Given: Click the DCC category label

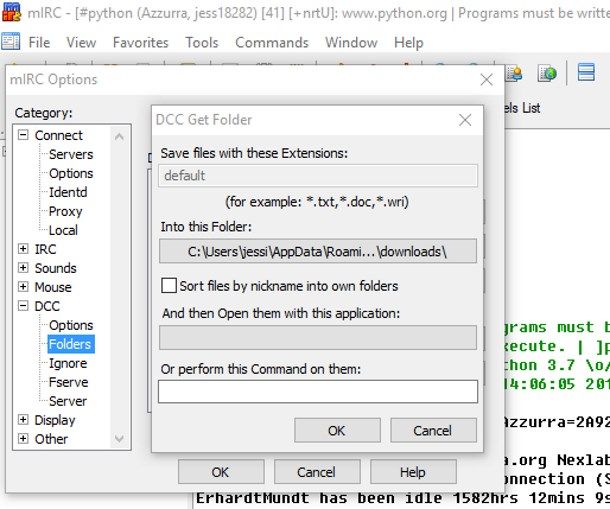Looking at the screenshot, I should click(47, 306).
